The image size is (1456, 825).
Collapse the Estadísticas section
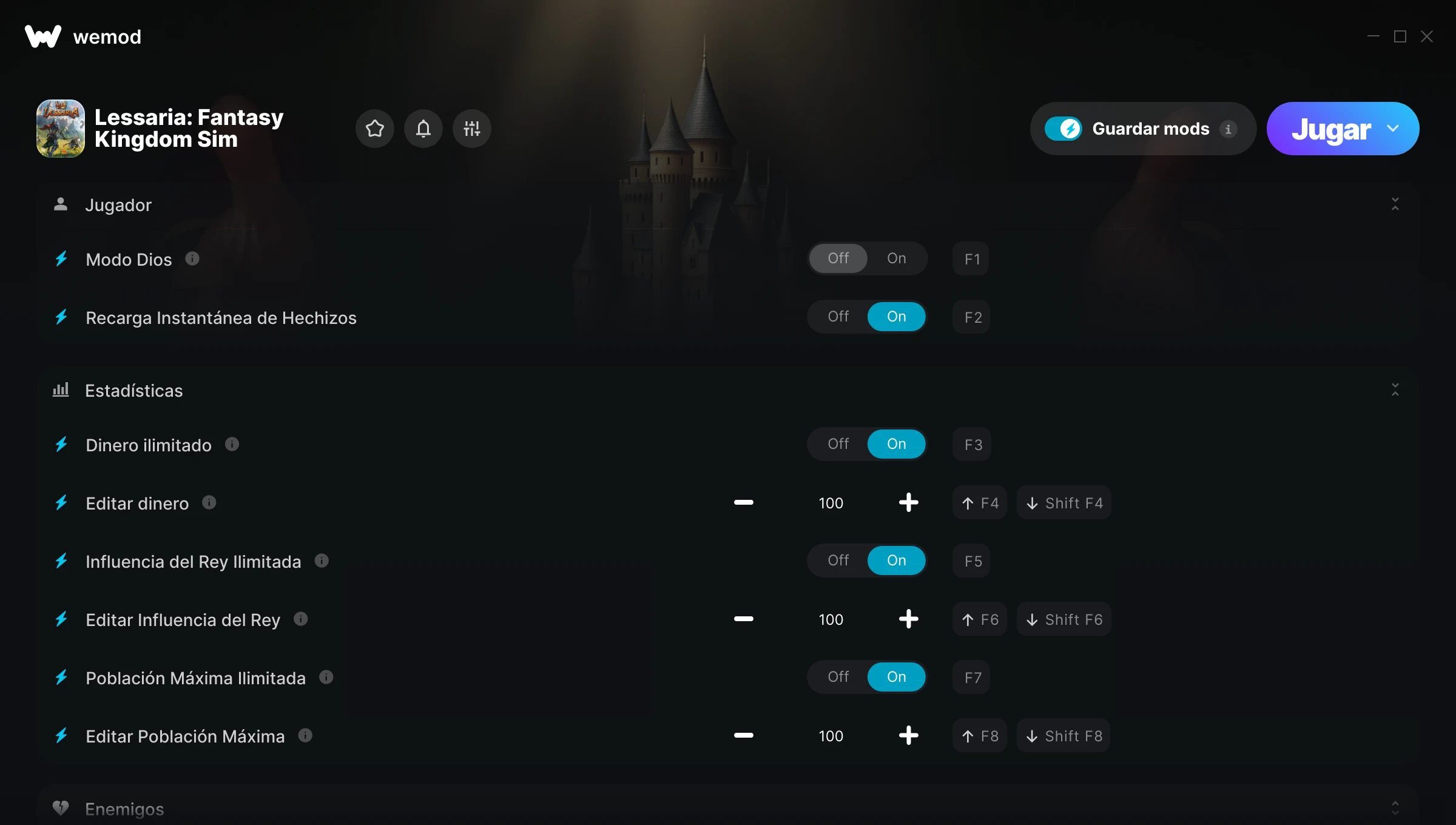click(1395, 390)
